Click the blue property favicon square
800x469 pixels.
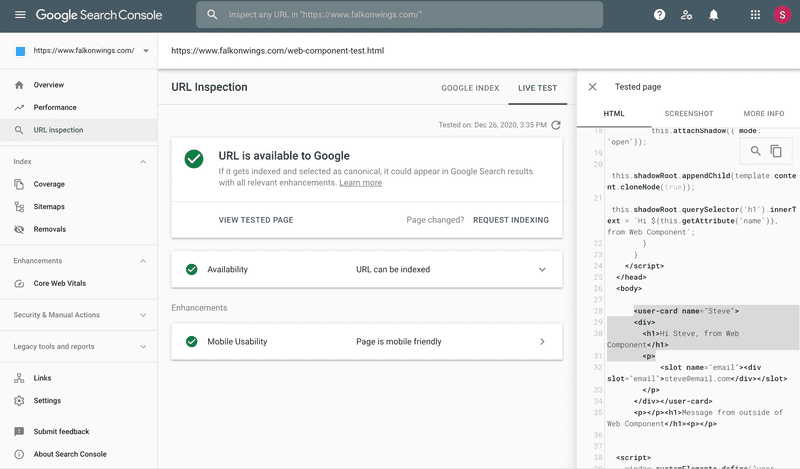pos(20,51)
